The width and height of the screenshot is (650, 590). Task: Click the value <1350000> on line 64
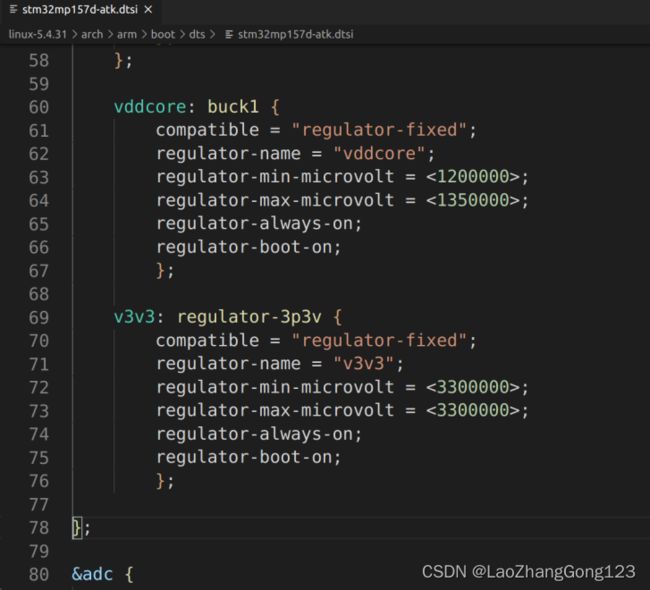click(x=473, y=201)
